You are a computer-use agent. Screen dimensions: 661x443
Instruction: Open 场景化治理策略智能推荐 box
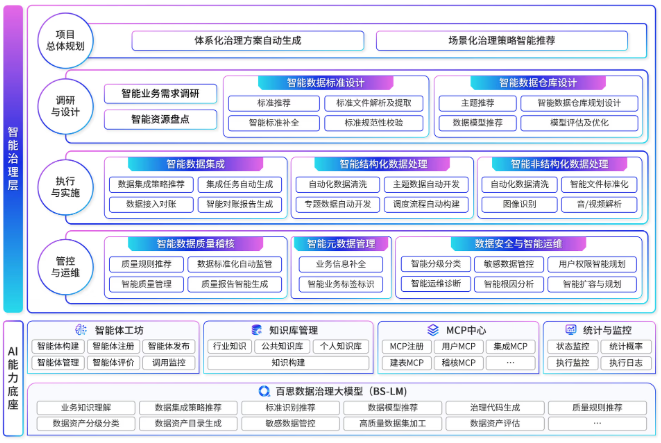click(502, 41)
